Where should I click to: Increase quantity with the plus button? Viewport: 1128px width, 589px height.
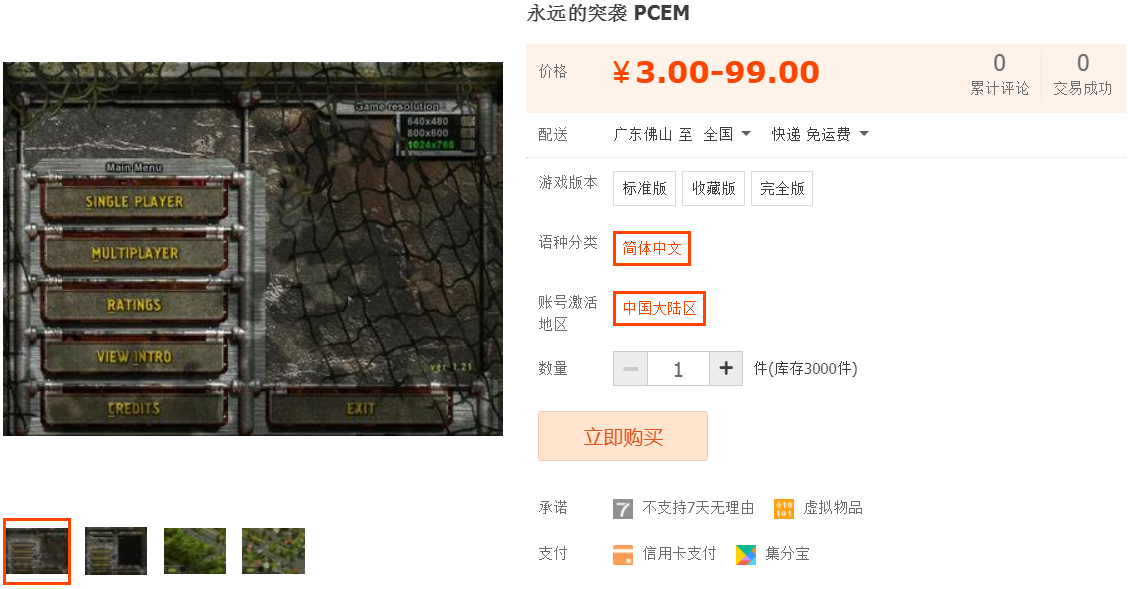click(x=726, y=369)
